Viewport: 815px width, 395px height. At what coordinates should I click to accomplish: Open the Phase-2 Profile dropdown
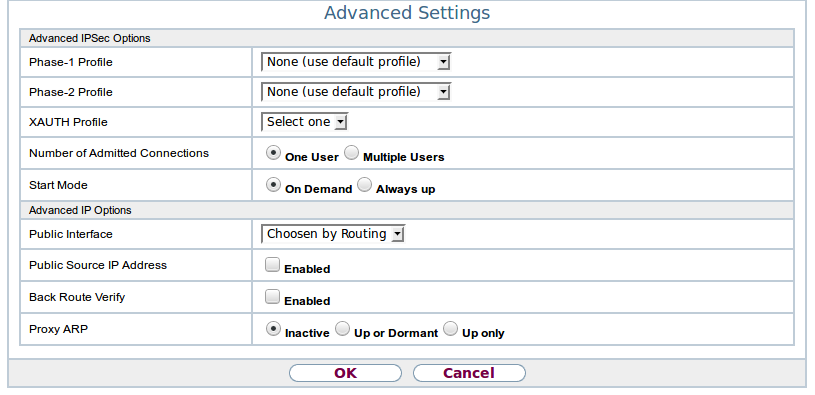[356, 92]
